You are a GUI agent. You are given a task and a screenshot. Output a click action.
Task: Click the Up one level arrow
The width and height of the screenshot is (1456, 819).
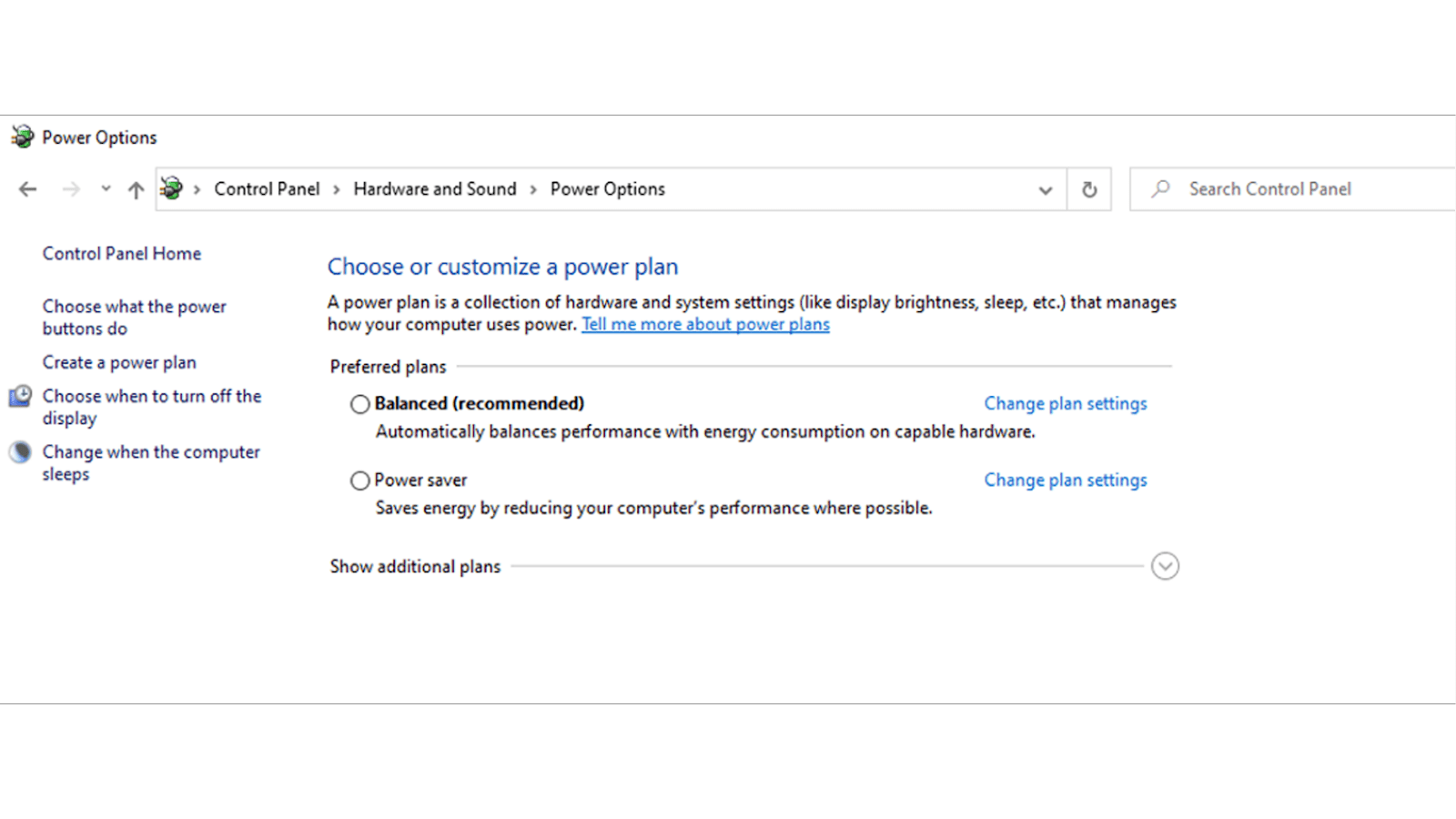click(136, 189)
